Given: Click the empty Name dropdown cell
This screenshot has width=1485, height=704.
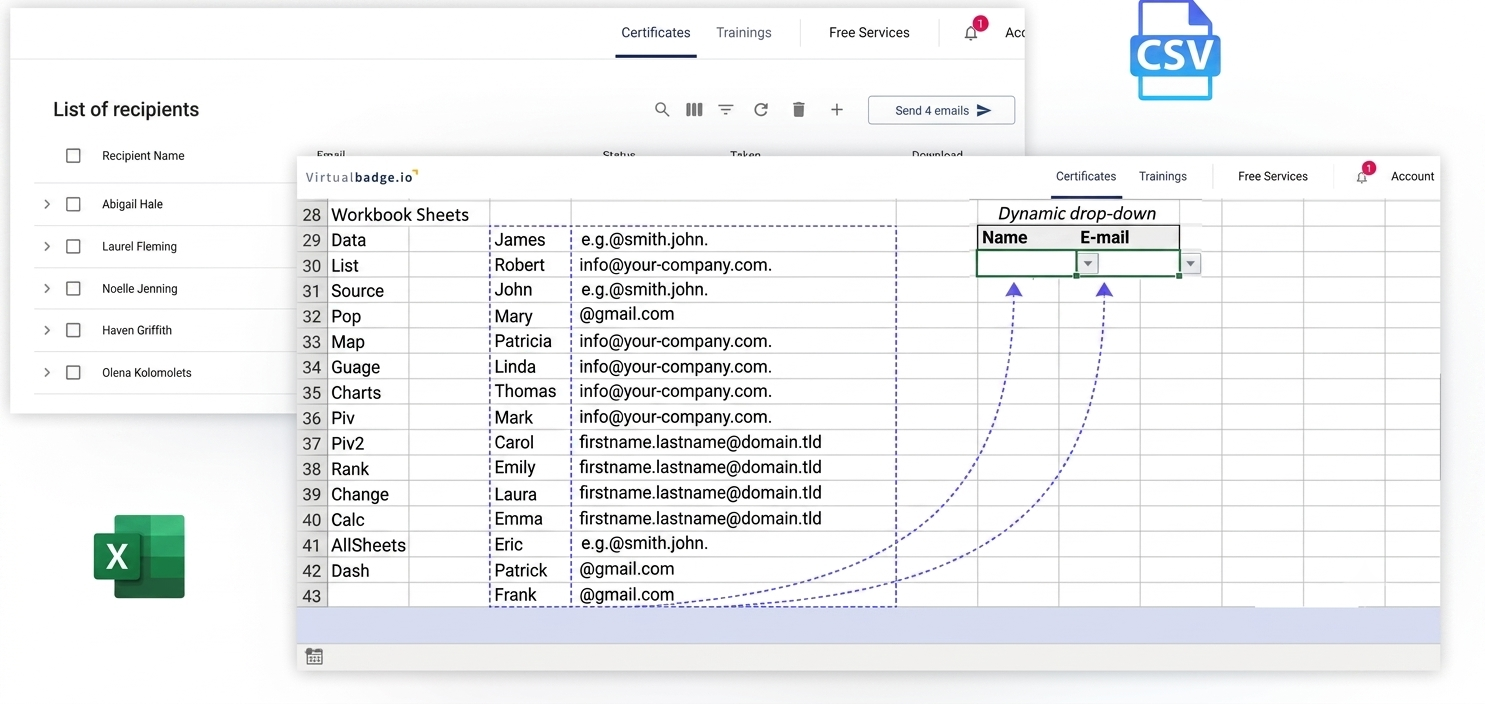Looking at the screenshot, I should click(1027, 264).
